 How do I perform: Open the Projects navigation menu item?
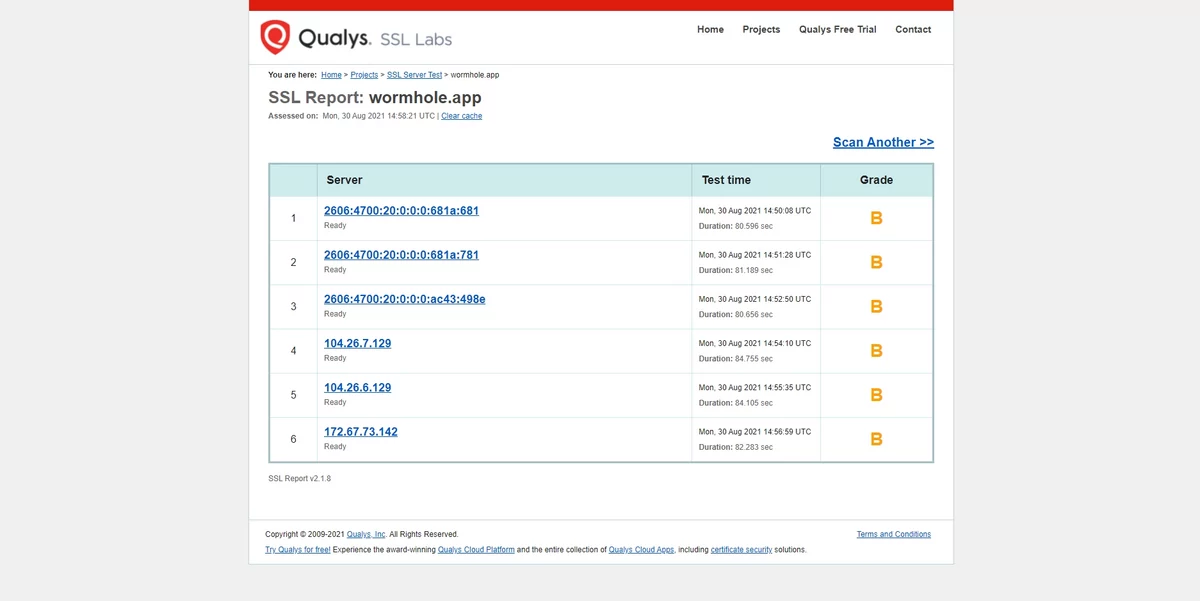pos(761,30)
